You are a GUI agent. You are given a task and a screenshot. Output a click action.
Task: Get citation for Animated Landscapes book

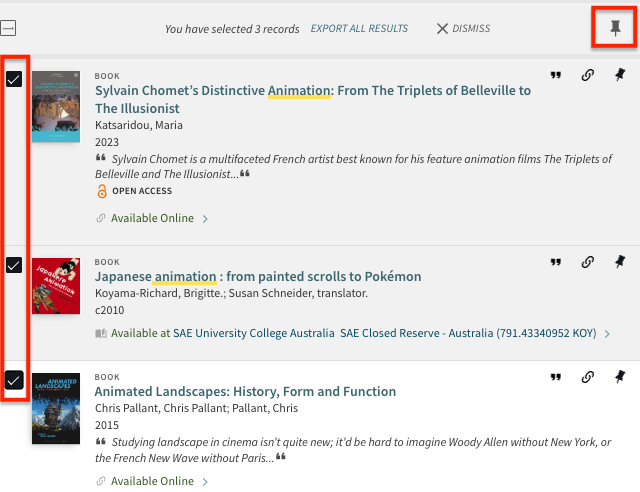click(x=556, y=377)
